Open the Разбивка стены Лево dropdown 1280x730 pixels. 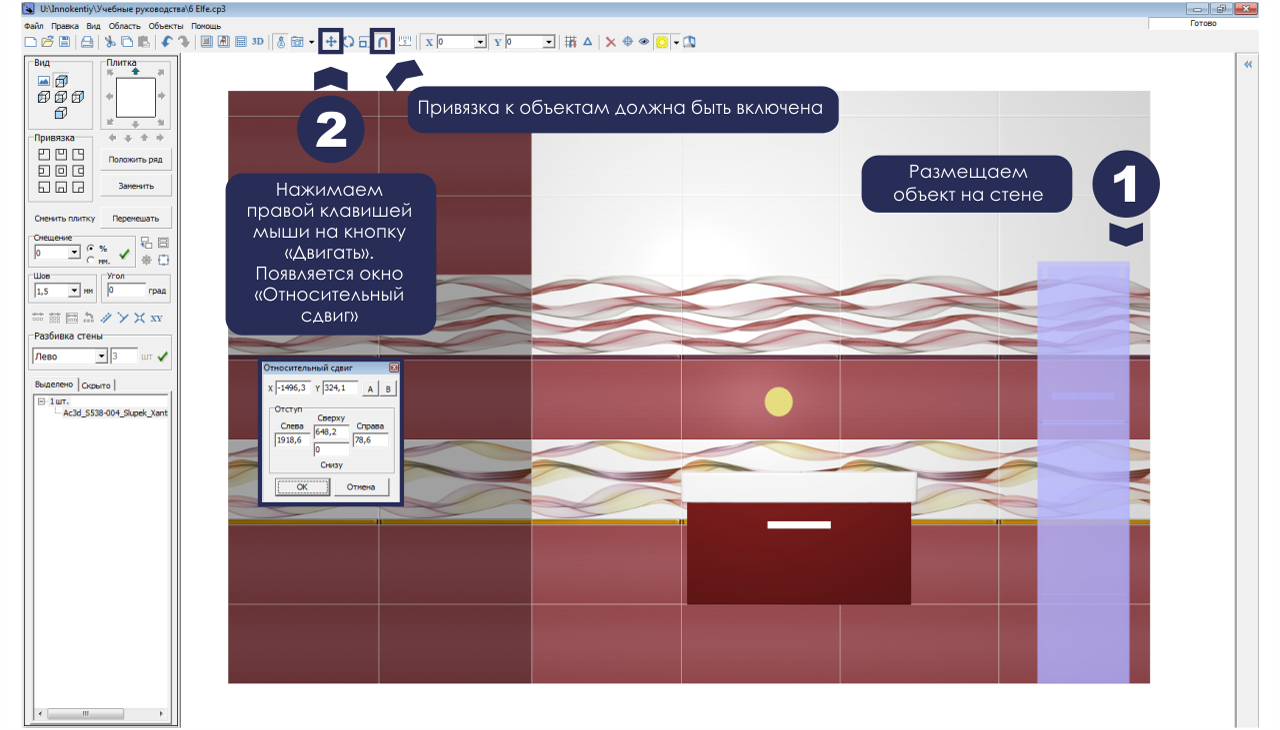[101, 356]
